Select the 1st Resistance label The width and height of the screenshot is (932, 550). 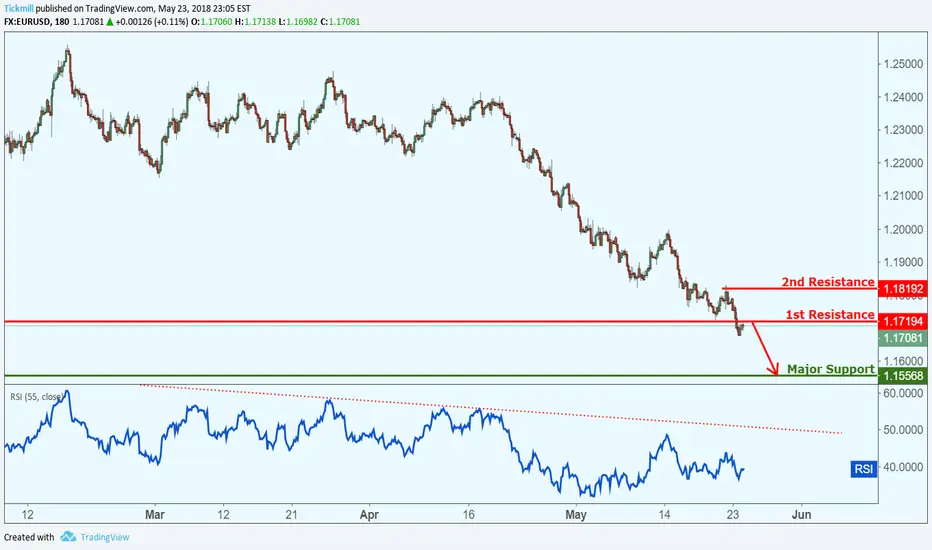pyautogui.click(x=830, y=315)
